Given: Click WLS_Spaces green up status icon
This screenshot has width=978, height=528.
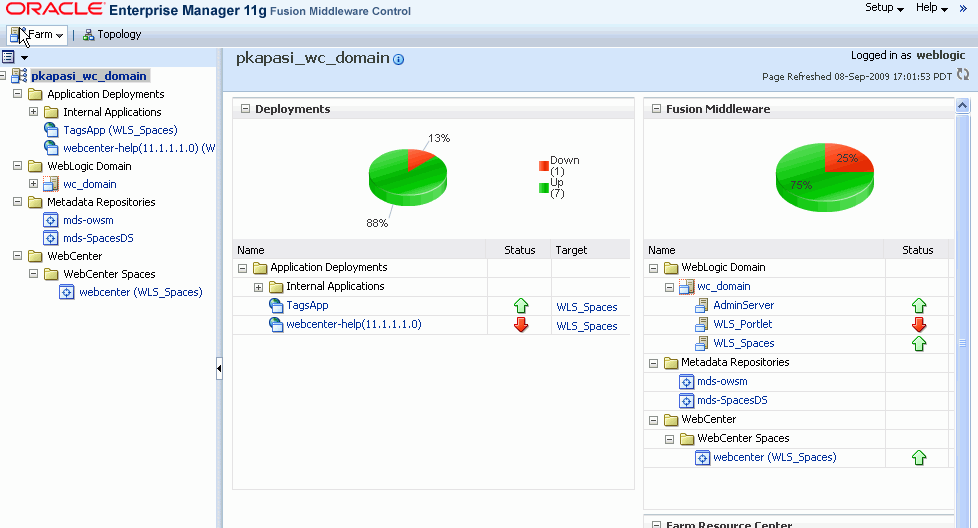Looking at the screenshot, I should (919, 344).
